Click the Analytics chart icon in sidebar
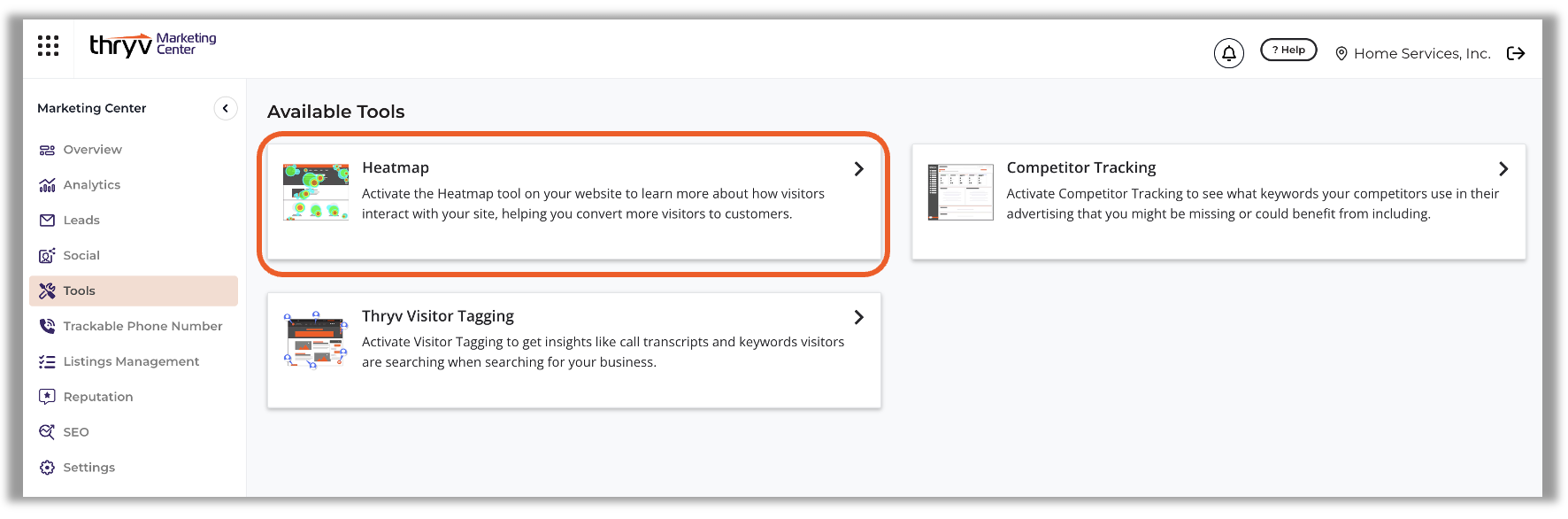 pyautogui.click(x=47, y=185)
